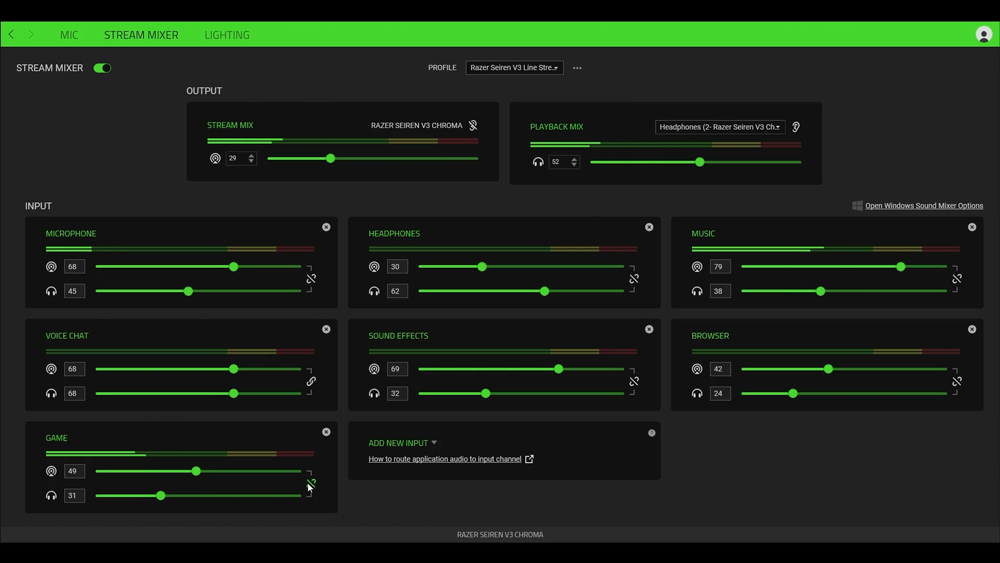1000x563 pixels.
Task: Open the user account icon
Action: click(983, 34)
